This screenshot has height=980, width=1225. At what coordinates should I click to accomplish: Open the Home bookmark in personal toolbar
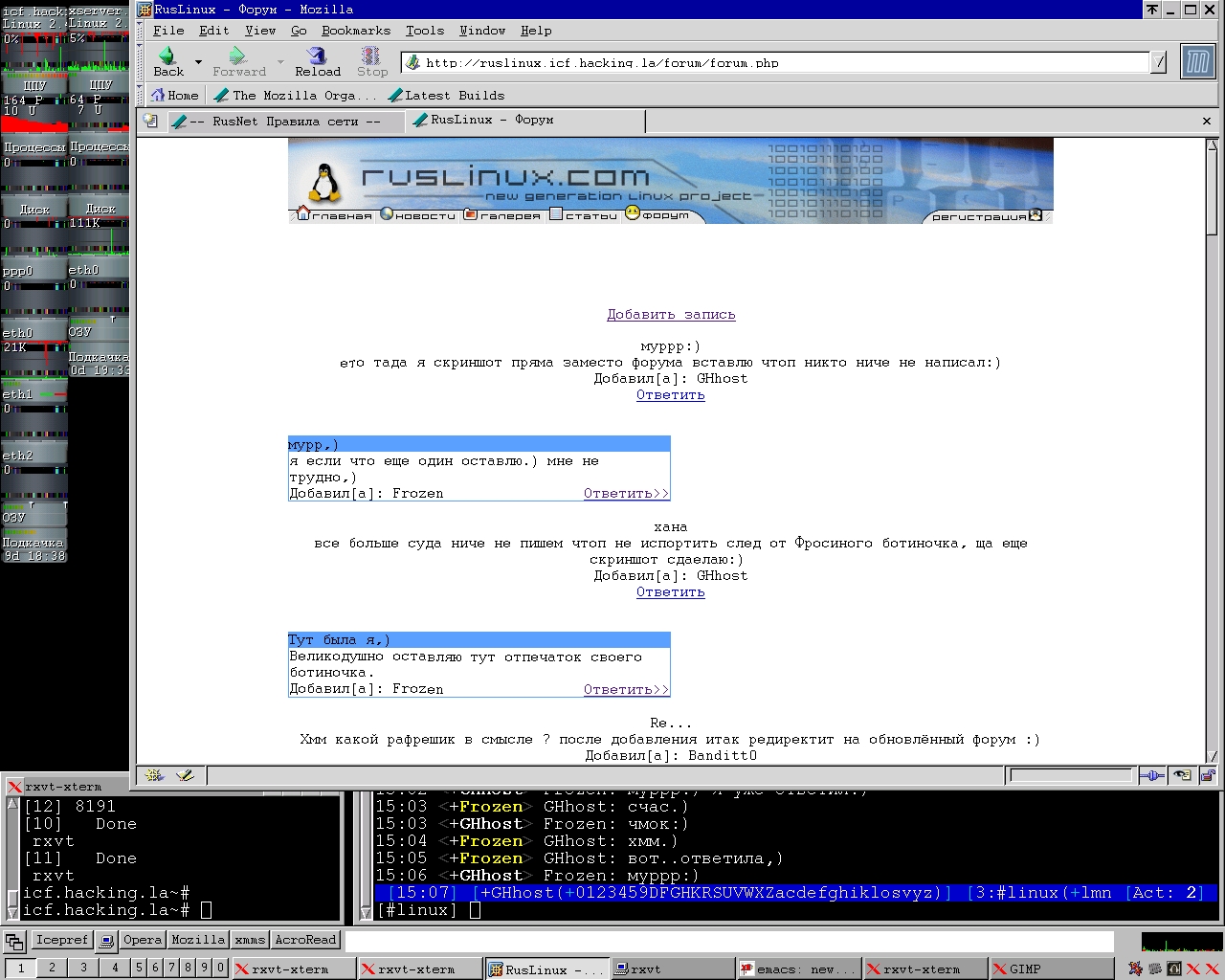(175, 95)
